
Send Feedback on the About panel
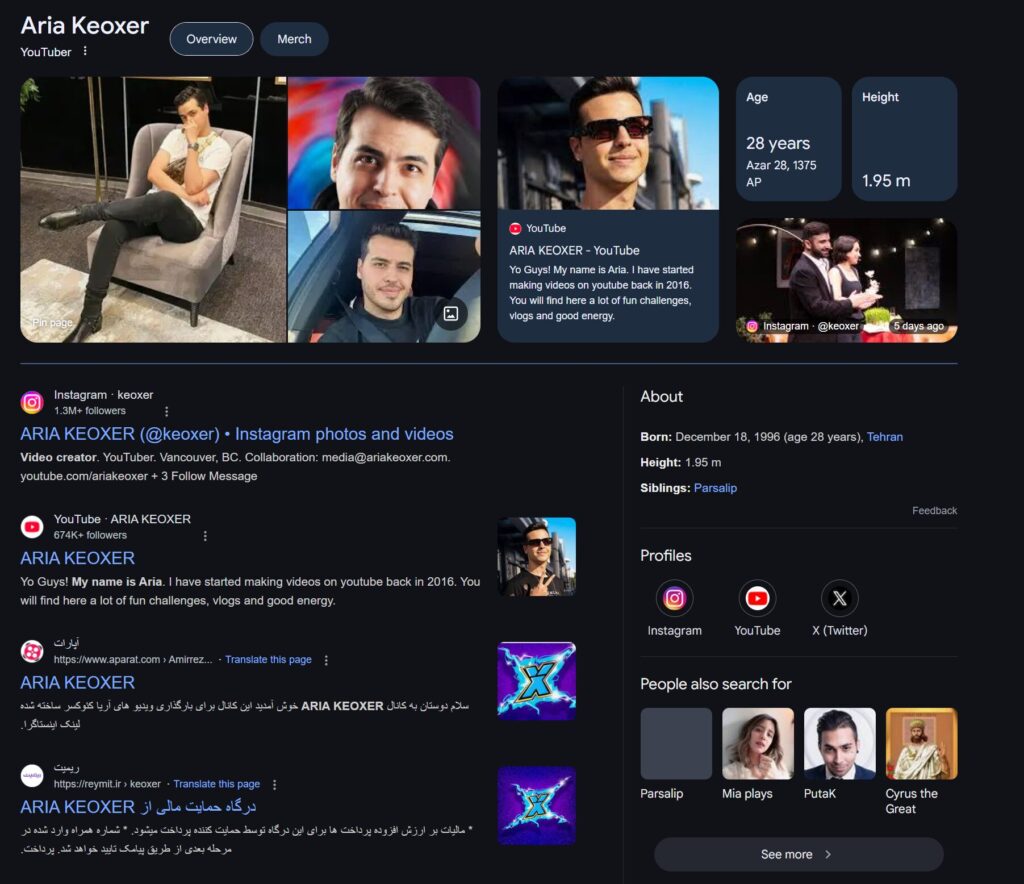coord(934,511)
